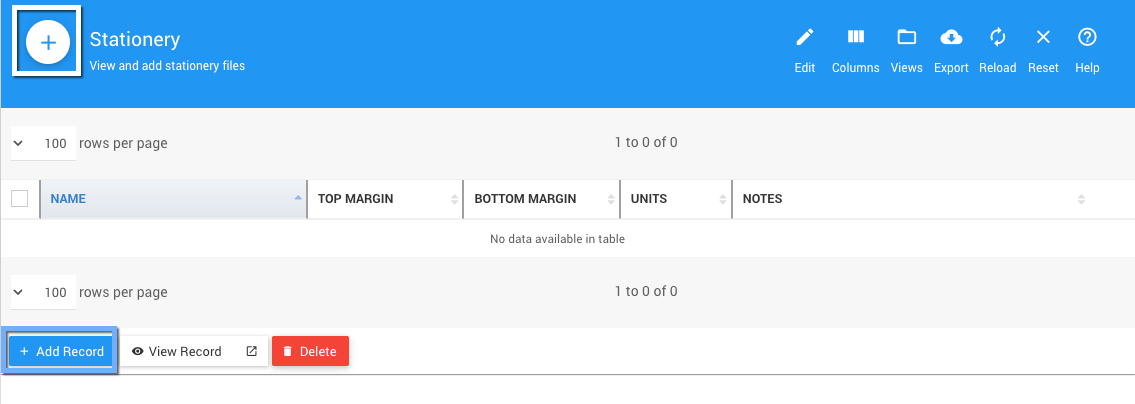Sort by Units column header
Screen dimensions: 1135x404
pos(675,198)
